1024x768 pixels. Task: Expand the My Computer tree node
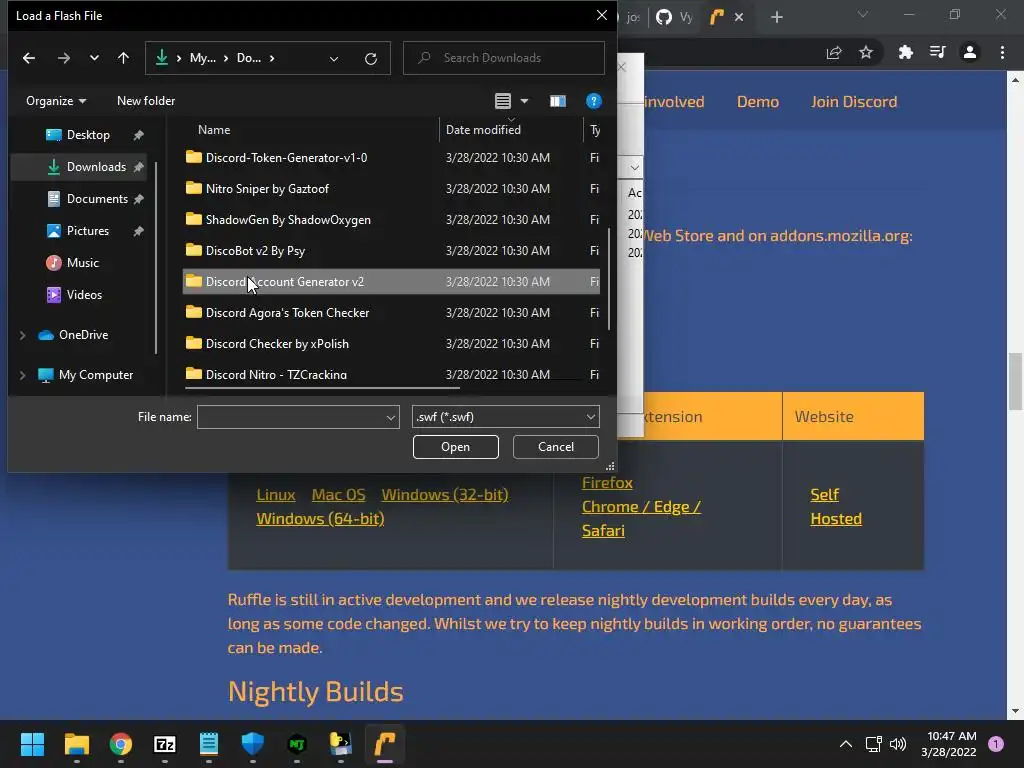22,375
